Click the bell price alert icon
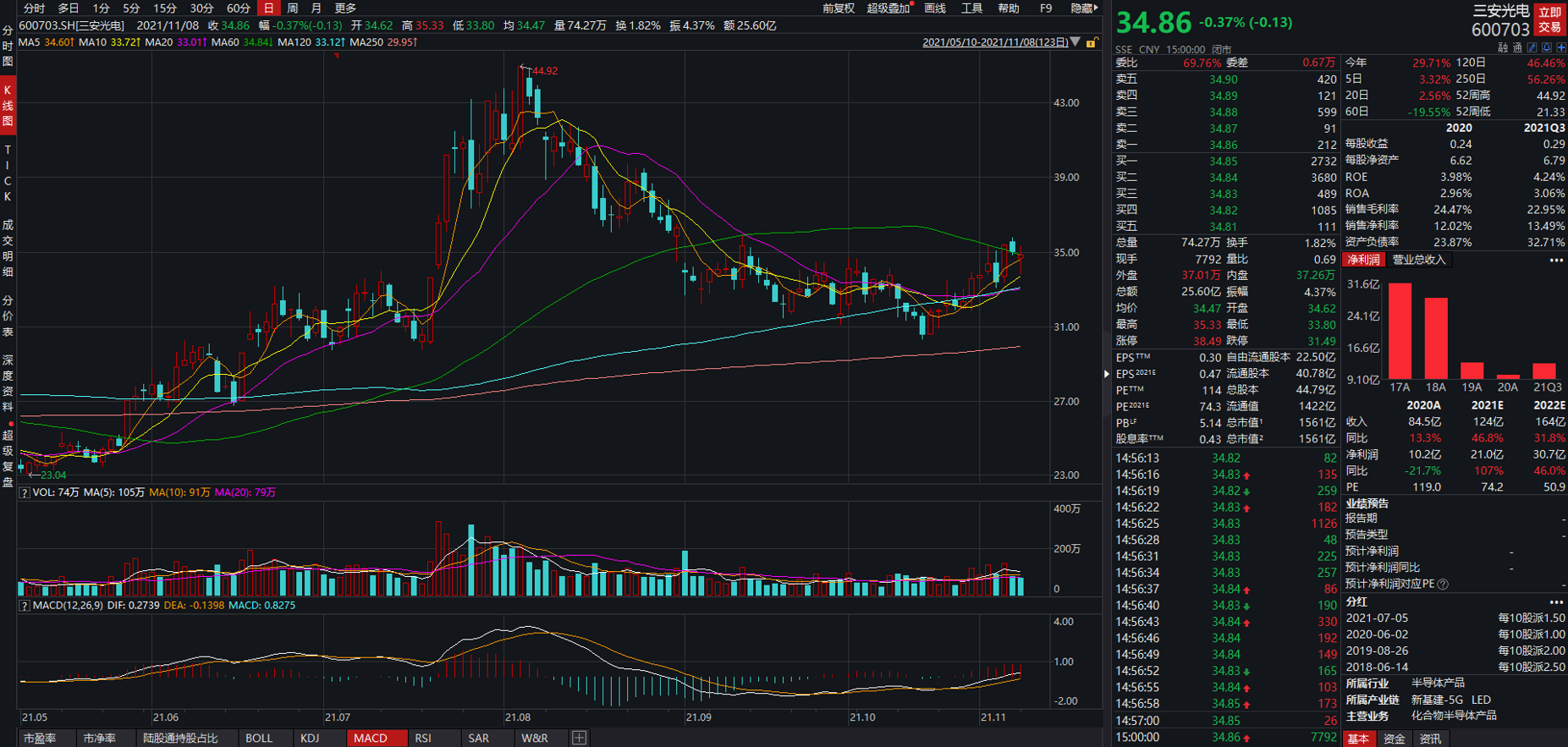This screenshot has width=1568, height=747. 1547,47
